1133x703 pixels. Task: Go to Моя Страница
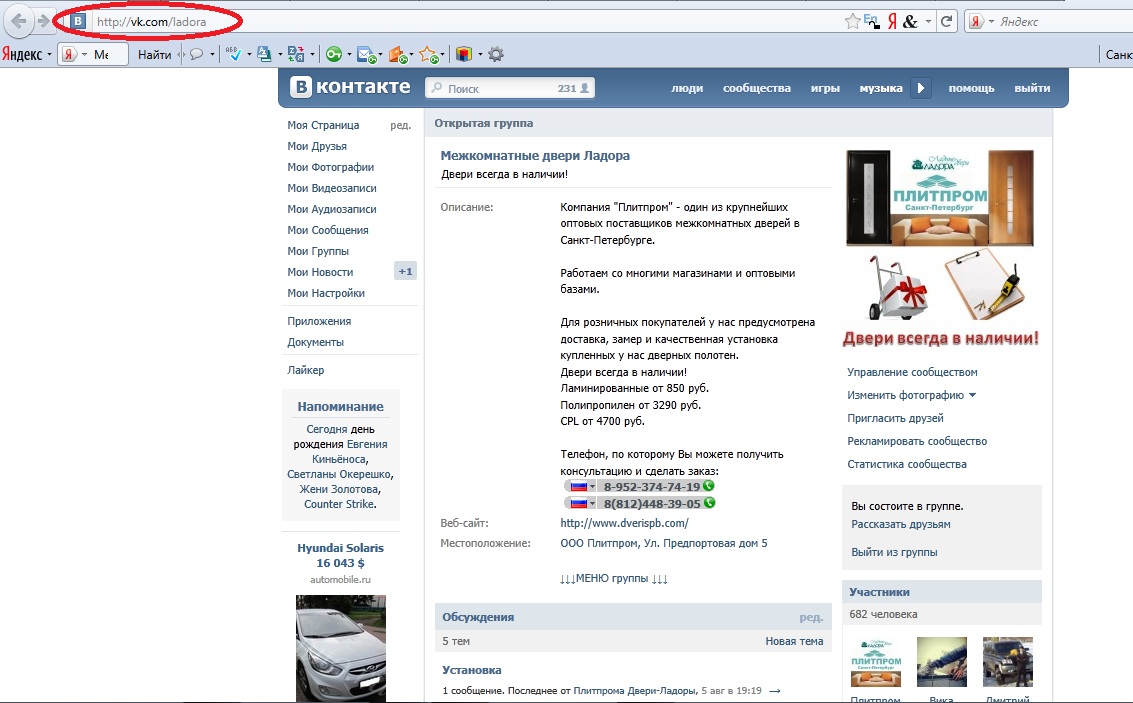coord(323,125)
